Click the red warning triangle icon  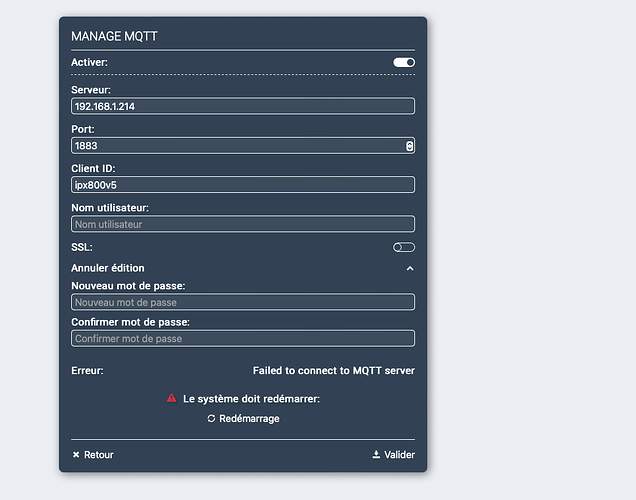[172, 398]
